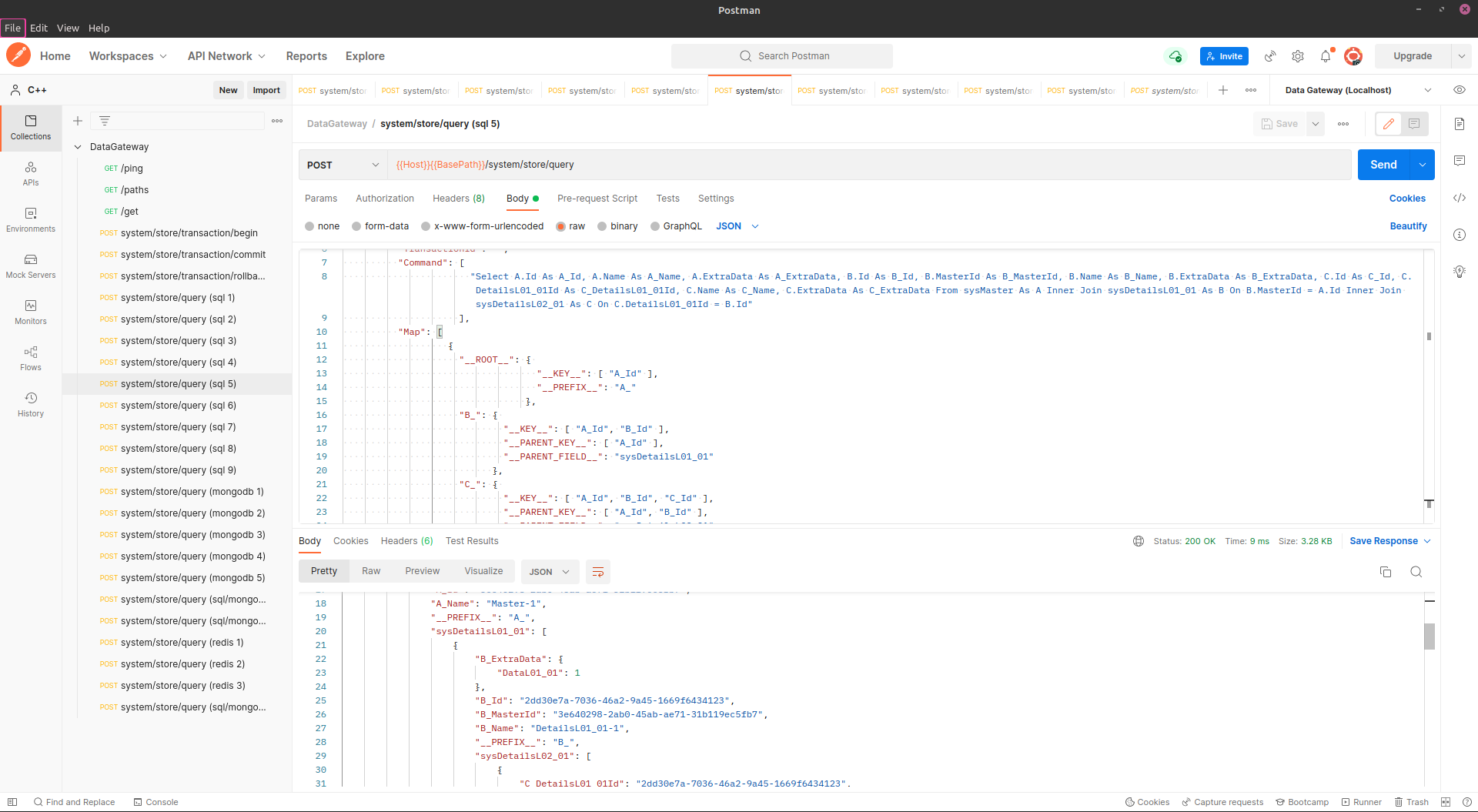Screen dimensions: 1478x812
Task: Open the notifications bell icon
Action: [x=1326, y=56]
